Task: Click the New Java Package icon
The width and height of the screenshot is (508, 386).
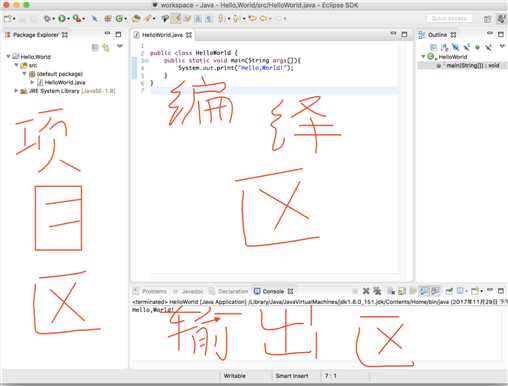Action: 107,19
